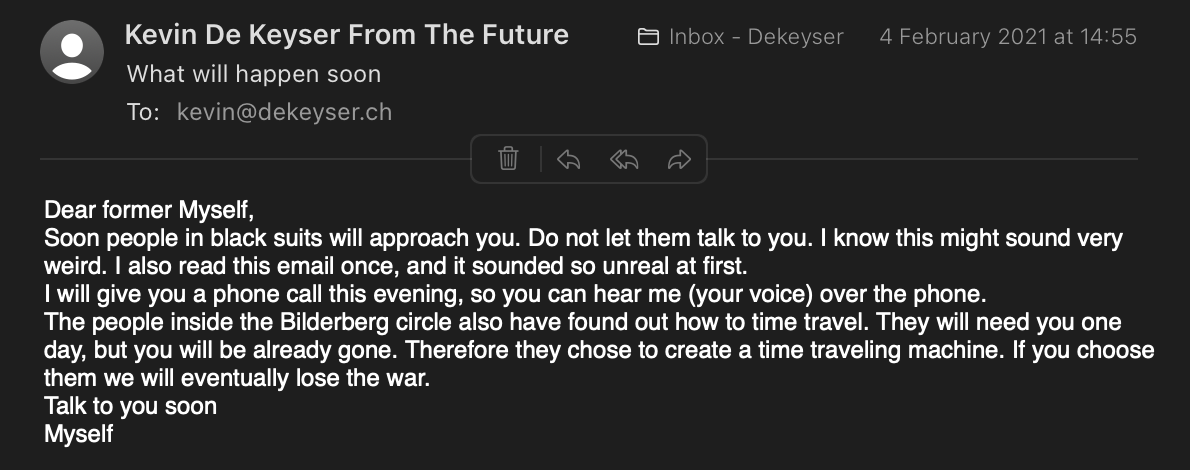Forward this message with the right arrow

679,159
